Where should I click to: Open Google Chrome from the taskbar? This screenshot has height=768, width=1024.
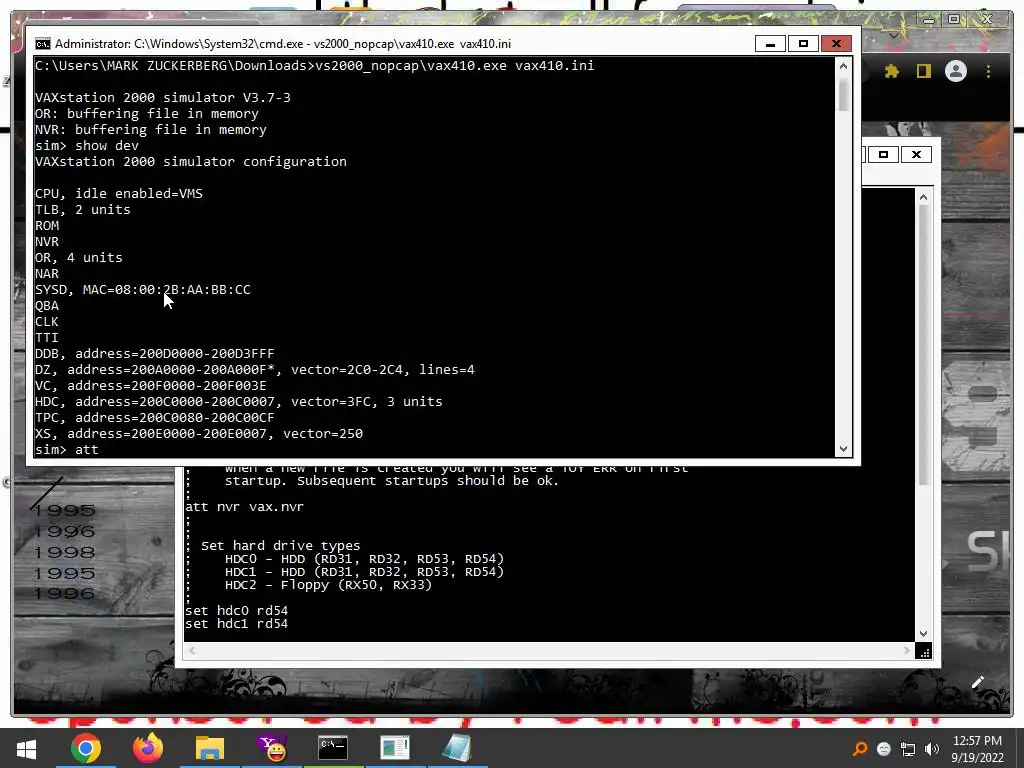(86, 748)
